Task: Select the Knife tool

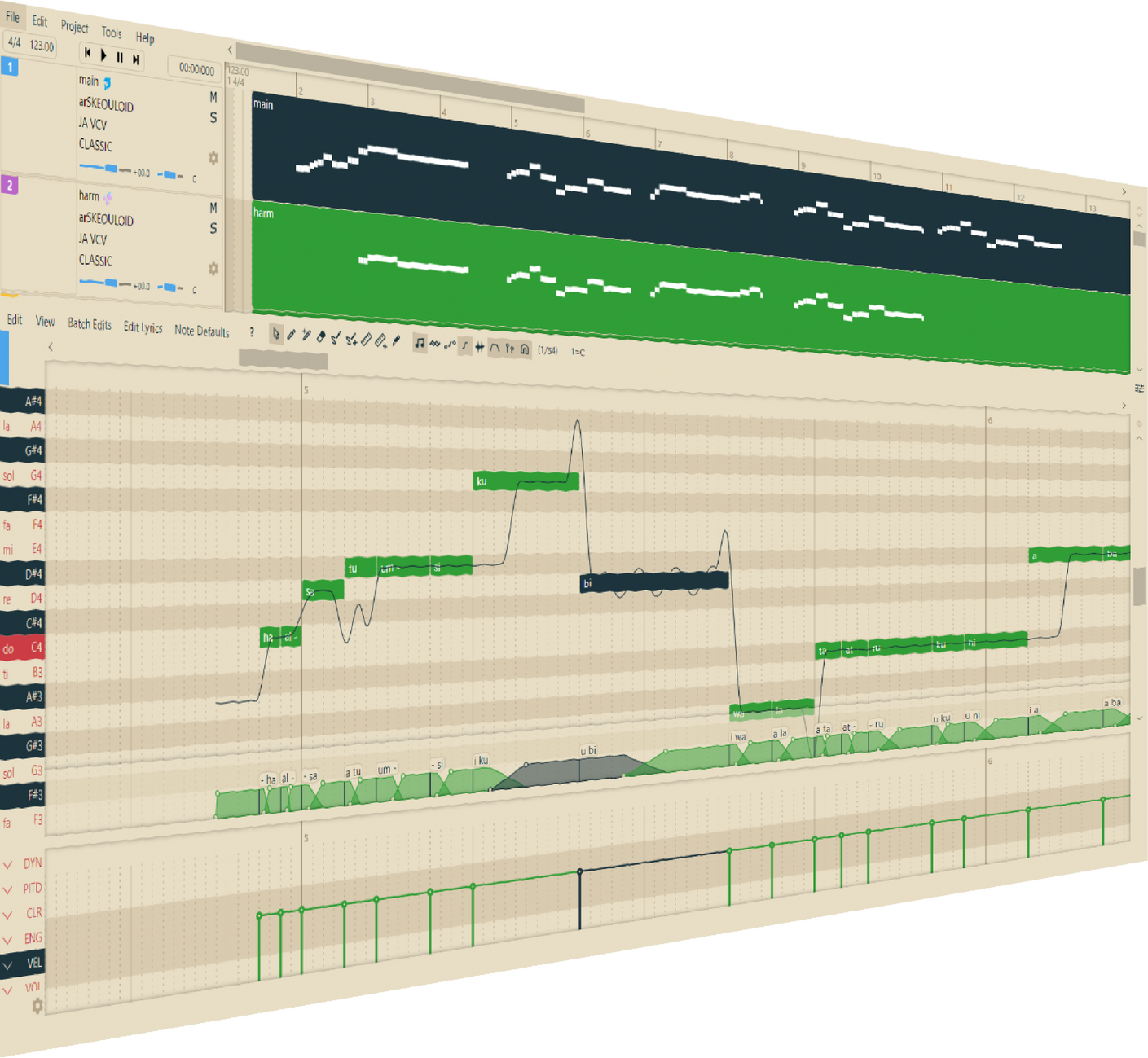Action: [396, 340]
